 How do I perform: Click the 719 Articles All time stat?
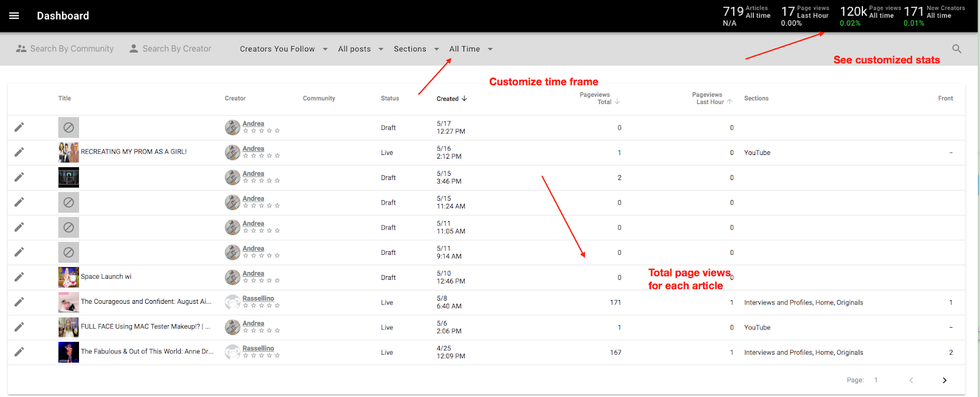746,16
